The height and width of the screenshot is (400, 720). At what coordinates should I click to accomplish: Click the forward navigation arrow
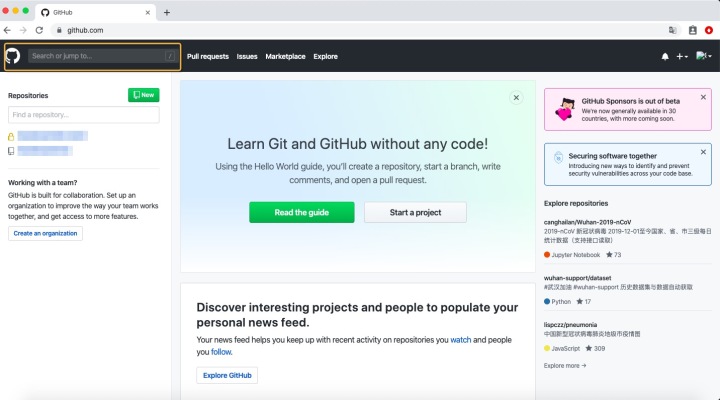[x=23, y=30]
